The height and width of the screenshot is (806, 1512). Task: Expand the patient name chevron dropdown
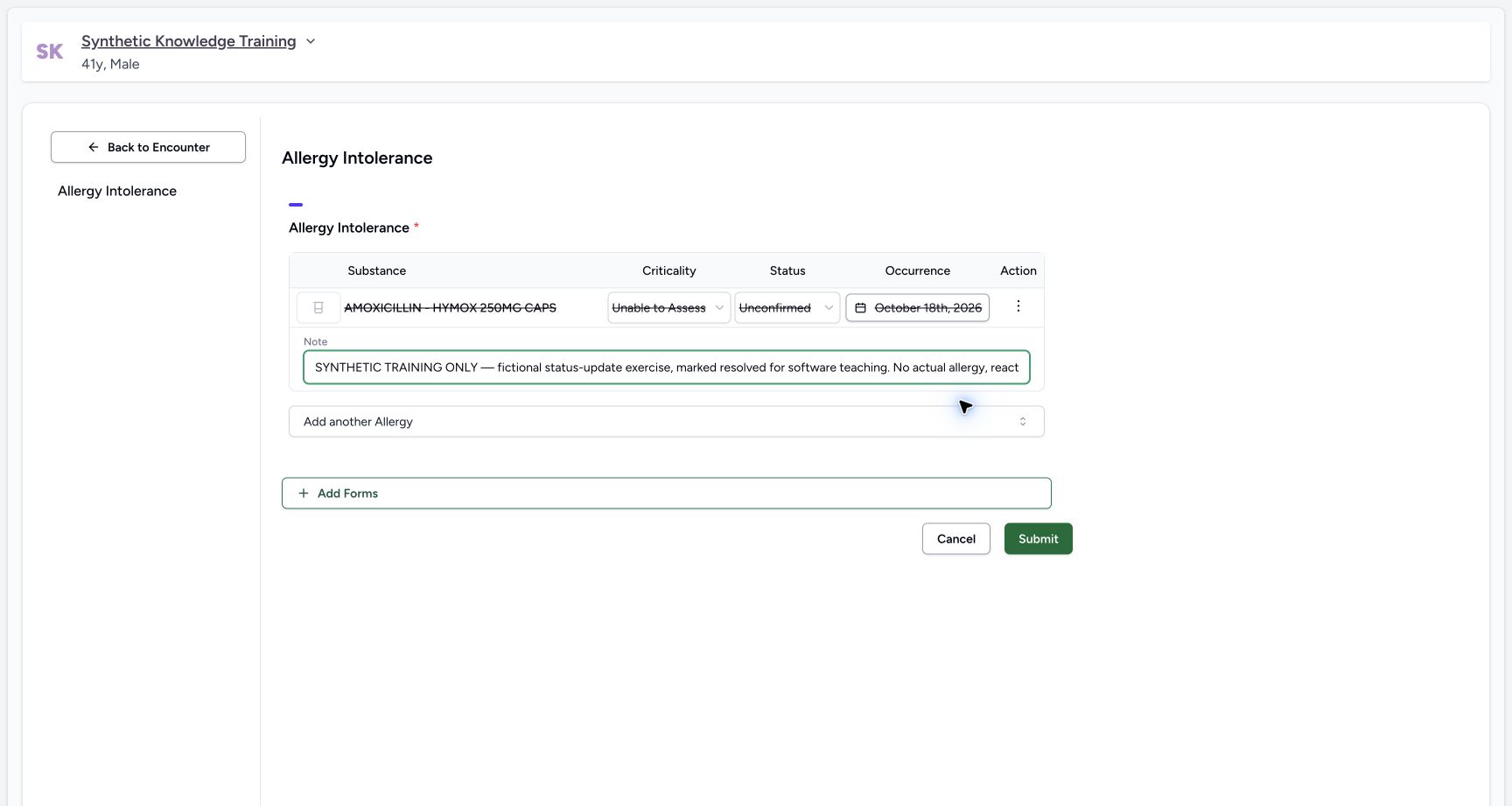coord(311,41)
